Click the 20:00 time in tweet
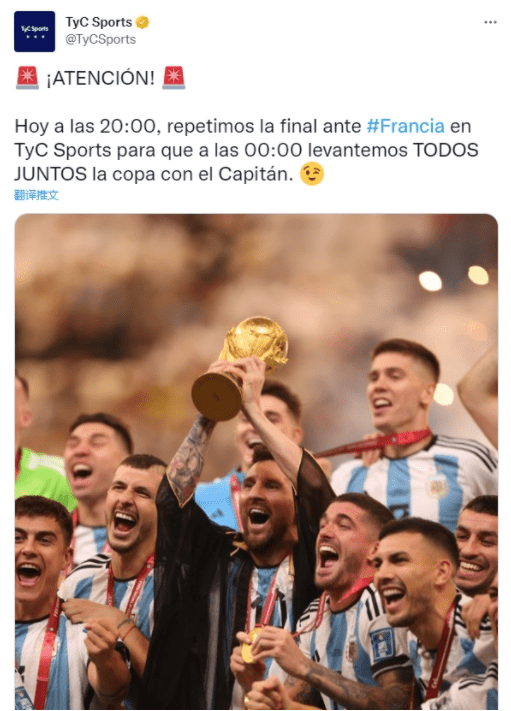 [127, 126]
